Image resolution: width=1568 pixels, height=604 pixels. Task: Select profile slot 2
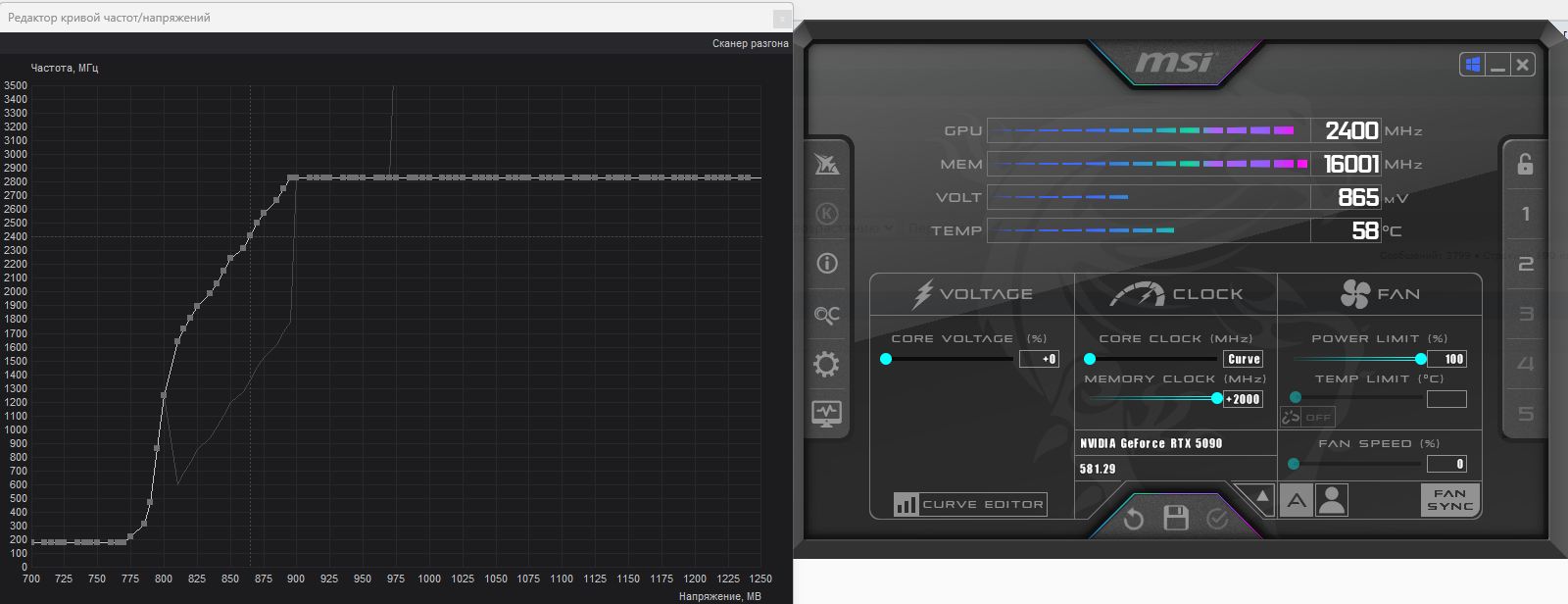pyautogui.click(x=1525, y=264)
